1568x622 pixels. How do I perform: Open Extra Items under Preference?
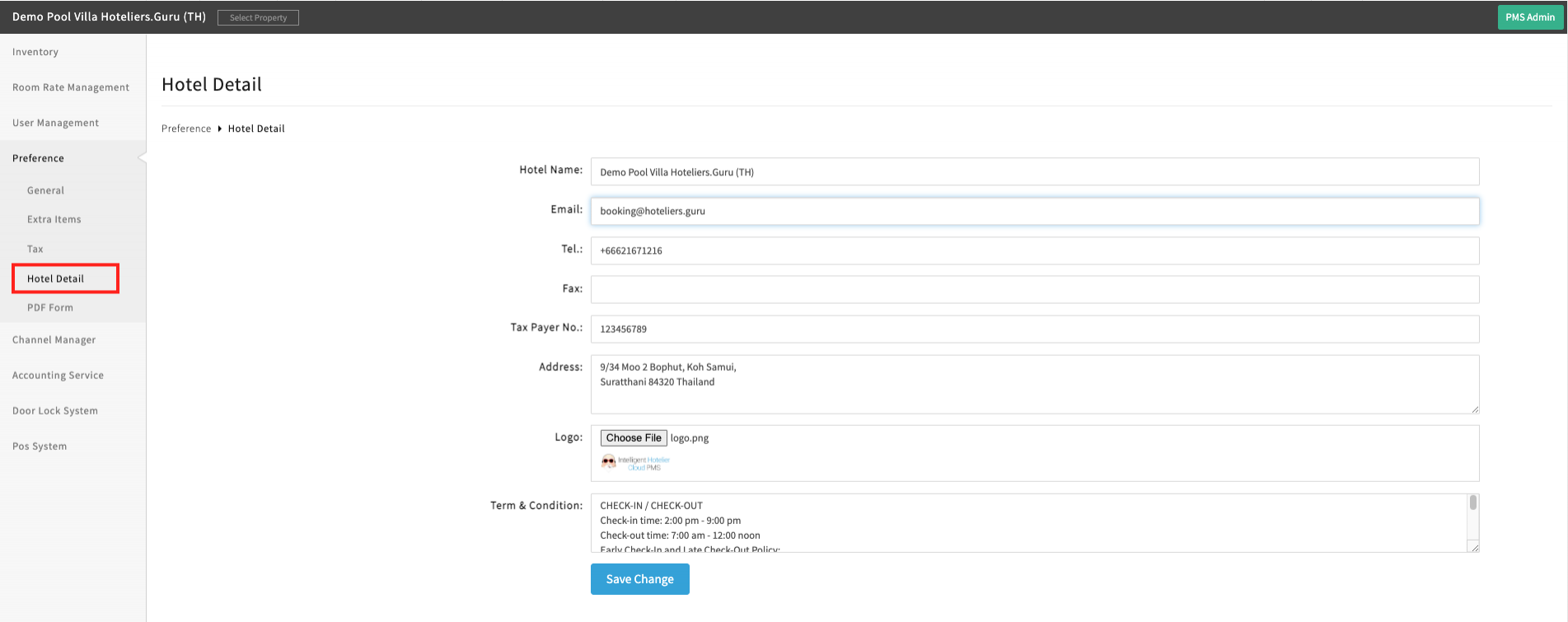[54, 219]
